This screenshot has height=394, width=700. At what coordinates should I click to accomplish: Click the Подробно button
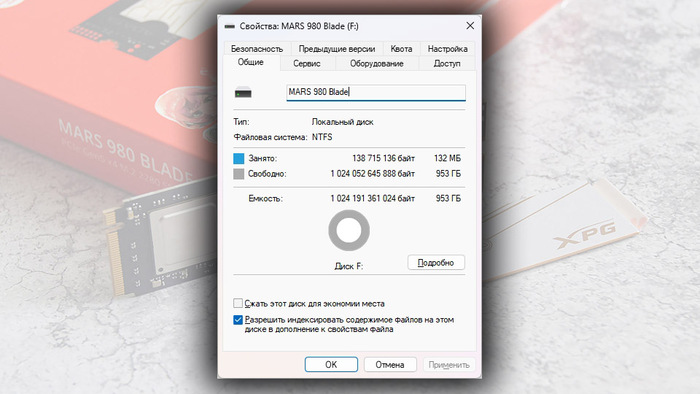pos(436,262)
